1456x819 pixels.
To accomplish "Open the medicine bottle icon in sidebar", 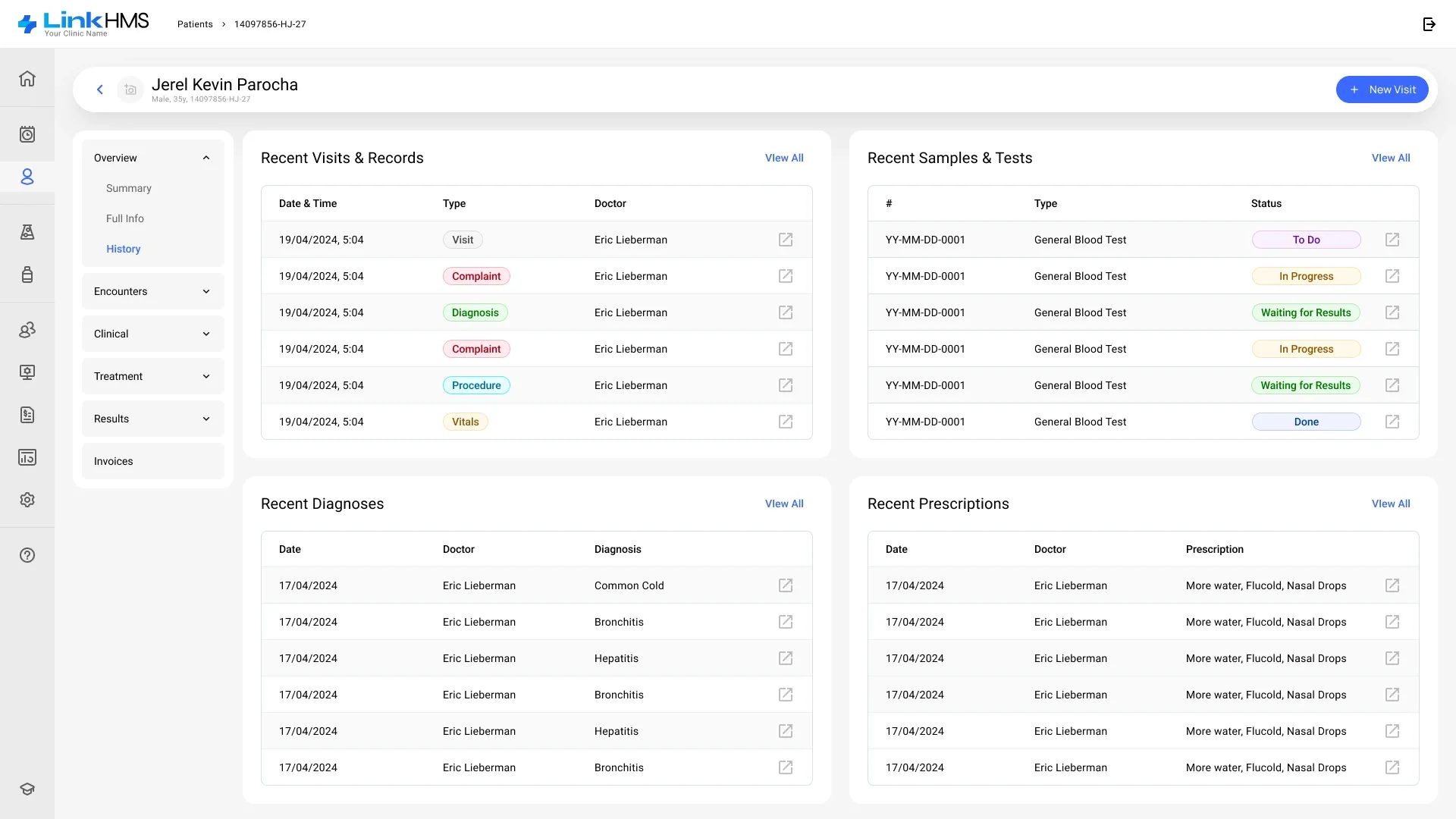I will tap(27, 275).
